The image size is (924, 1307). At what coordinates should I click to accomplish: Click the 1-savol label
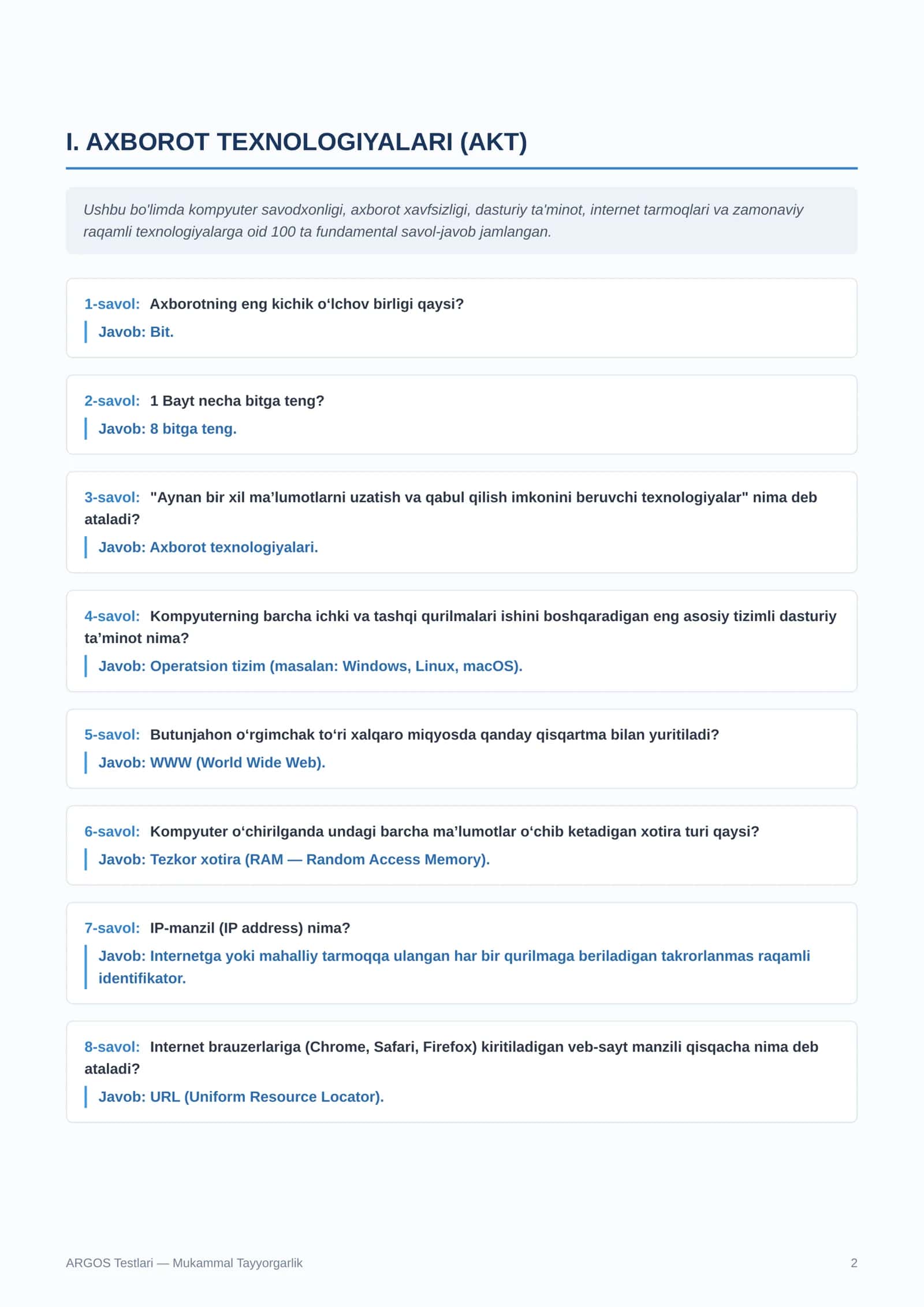112,304
